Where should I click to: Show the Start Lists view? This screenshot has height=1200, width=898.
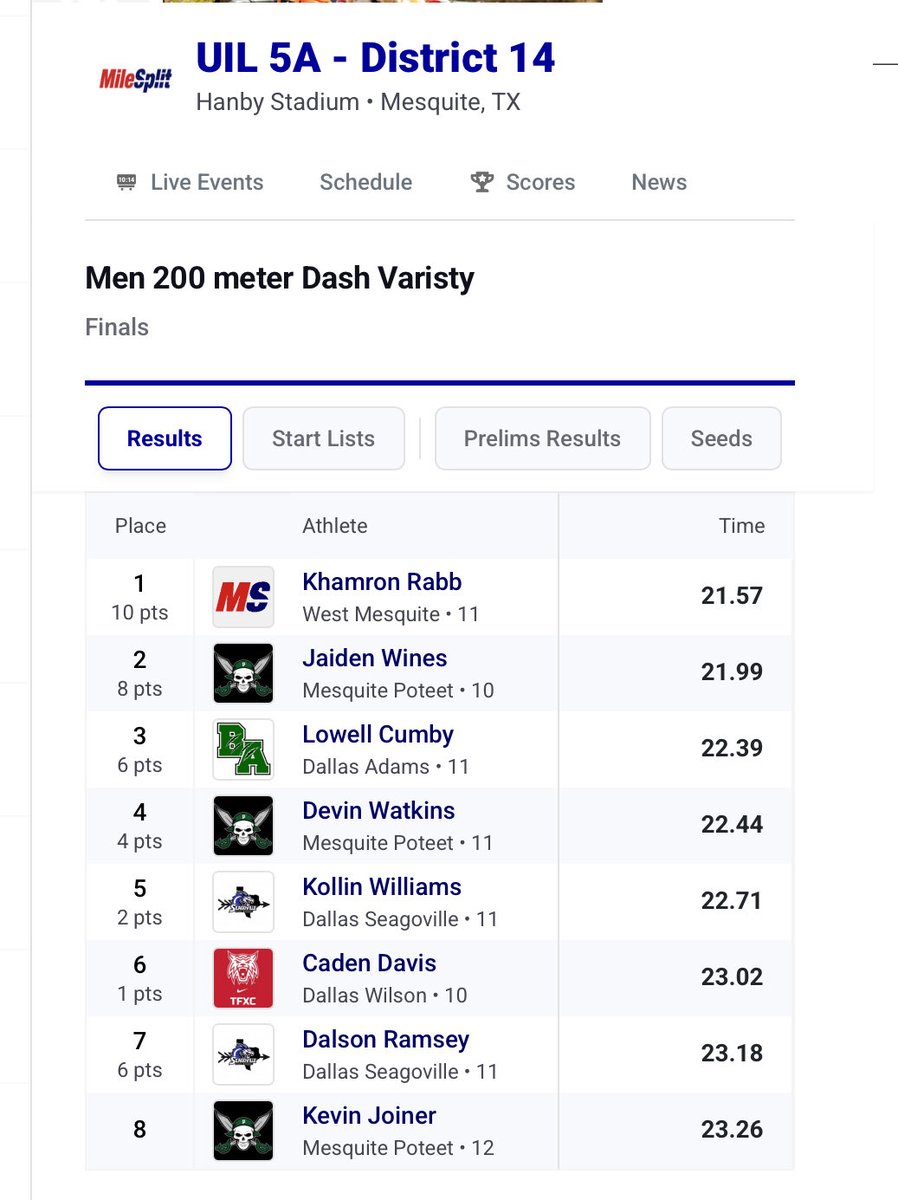[323, 438]
